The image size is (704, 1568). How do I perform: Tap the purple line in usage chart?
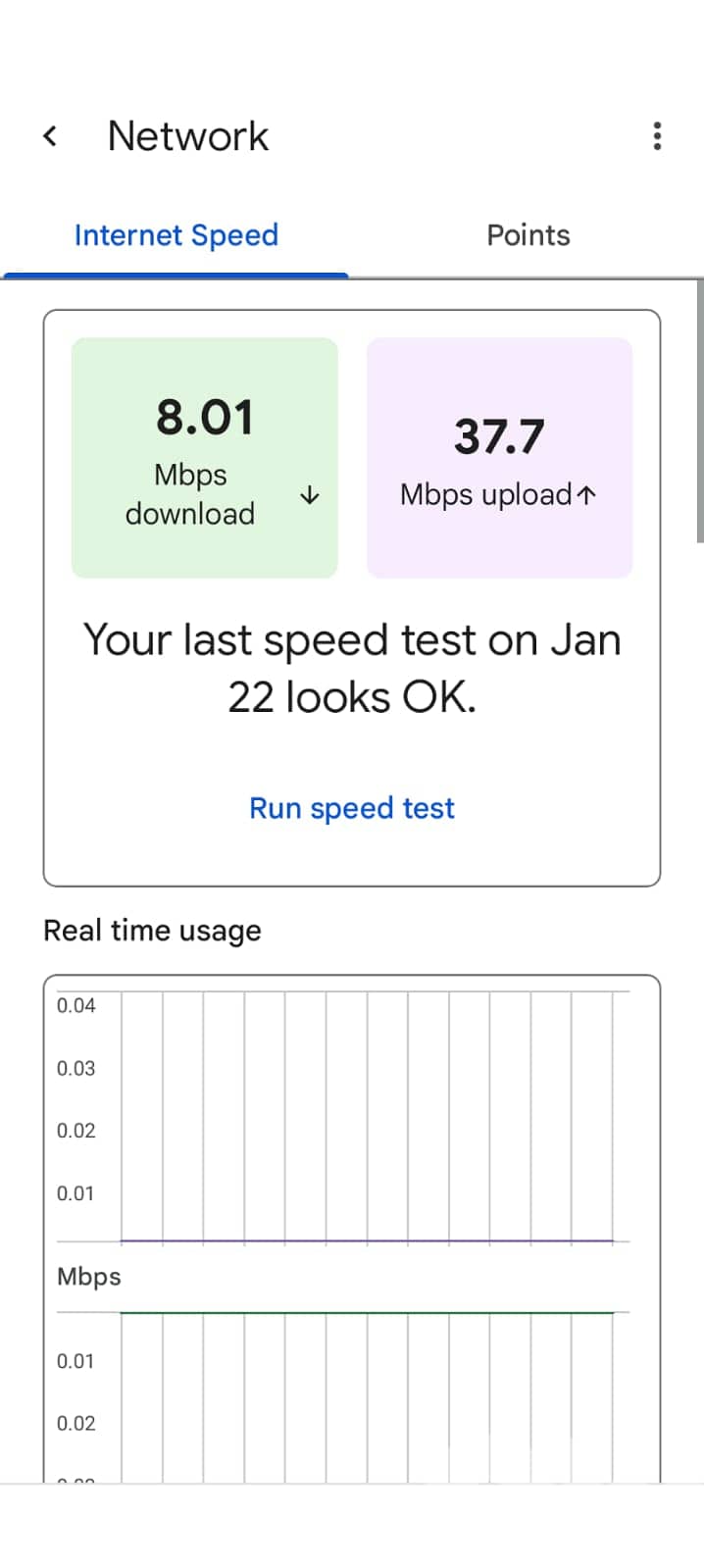(x=367, y=1240)
